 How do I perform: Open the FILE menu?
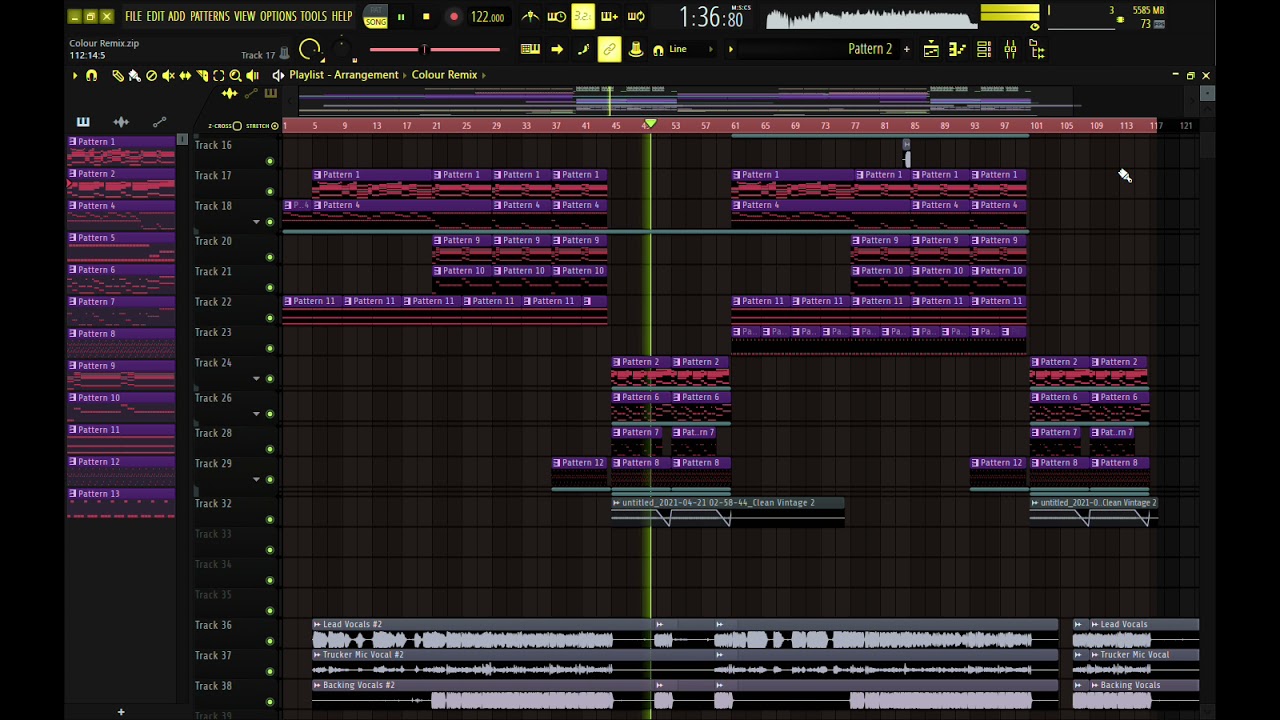(133, 17)
